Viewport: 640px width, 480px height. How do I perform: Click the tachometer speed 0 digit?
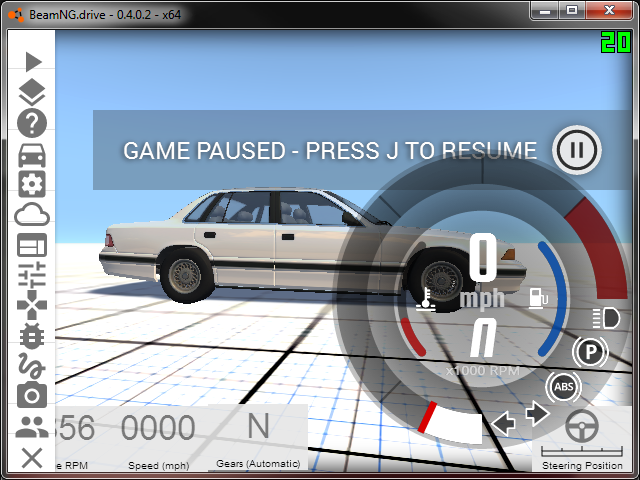pos(482,257)
